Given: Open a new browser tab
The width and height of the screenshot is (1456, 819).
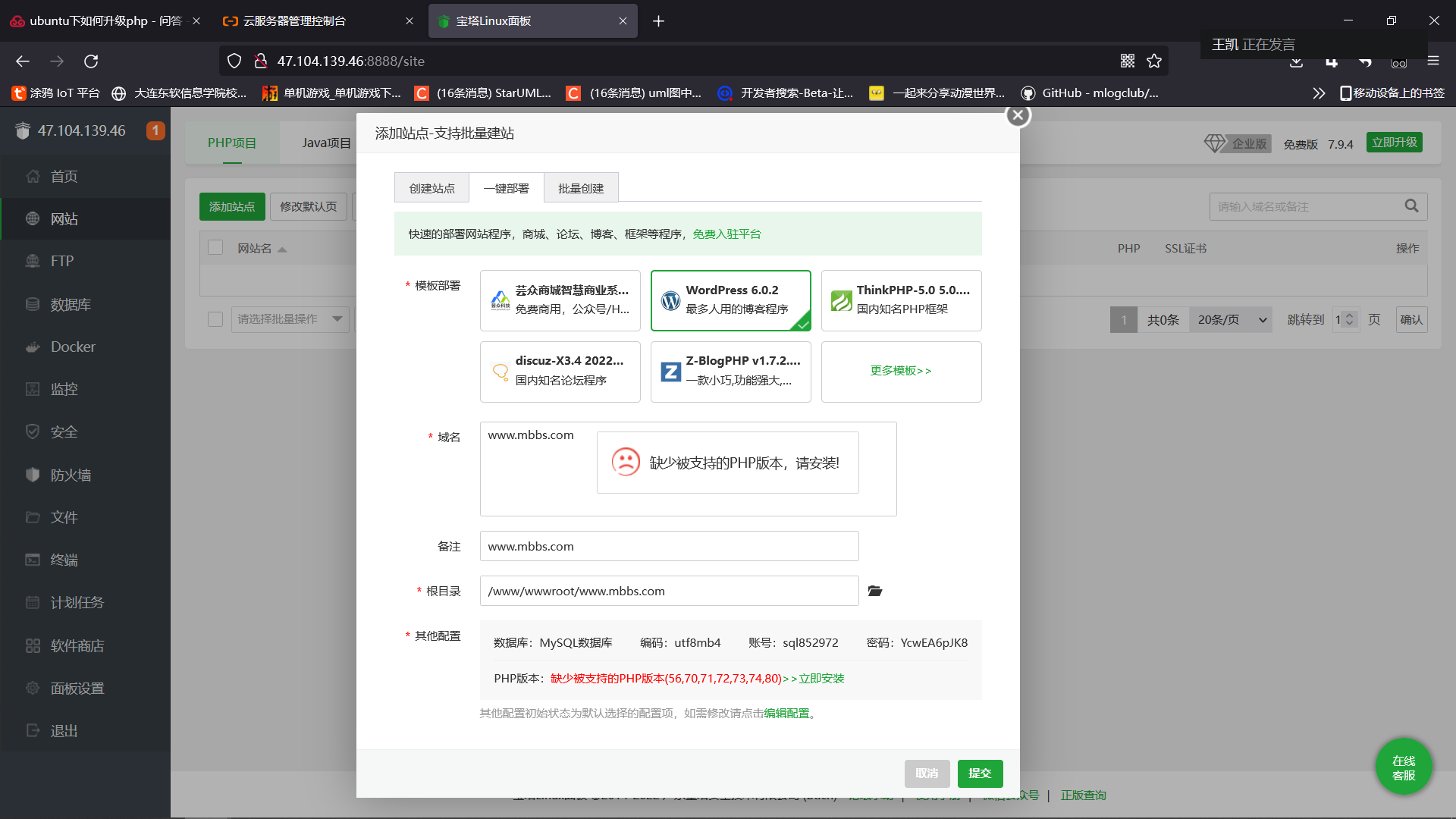Looking at the screenshot, I should coord(658,21).
